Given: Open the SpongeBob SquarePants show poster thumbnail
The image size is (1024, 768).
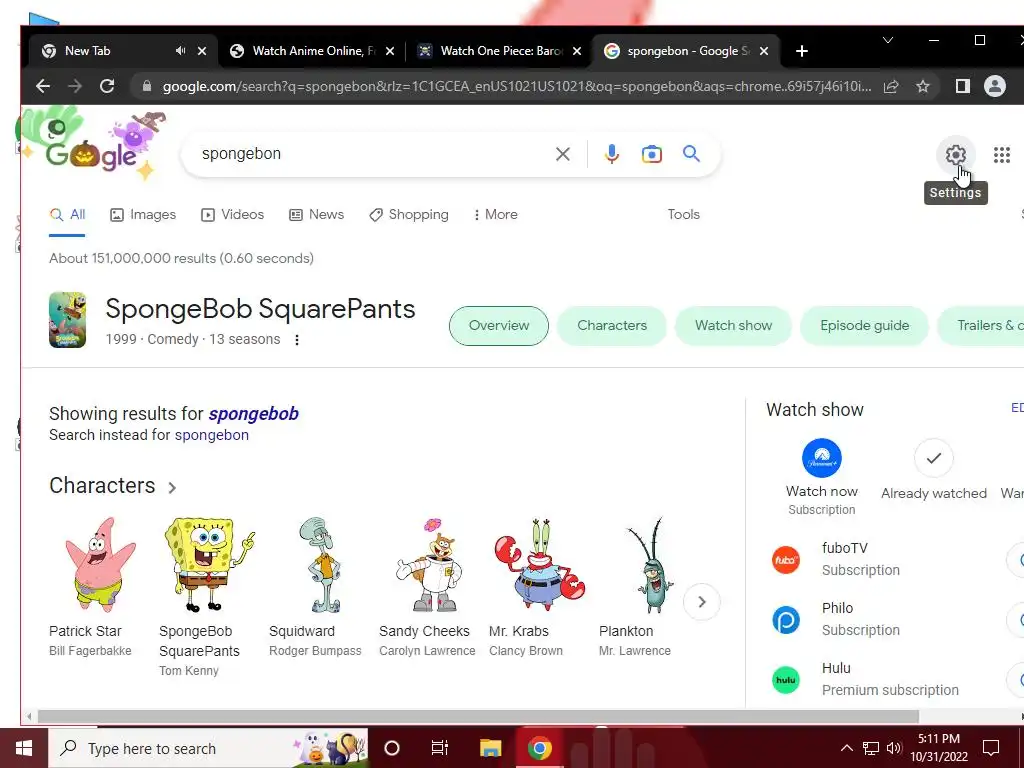Looking at the screenshot, I should 67,319.
